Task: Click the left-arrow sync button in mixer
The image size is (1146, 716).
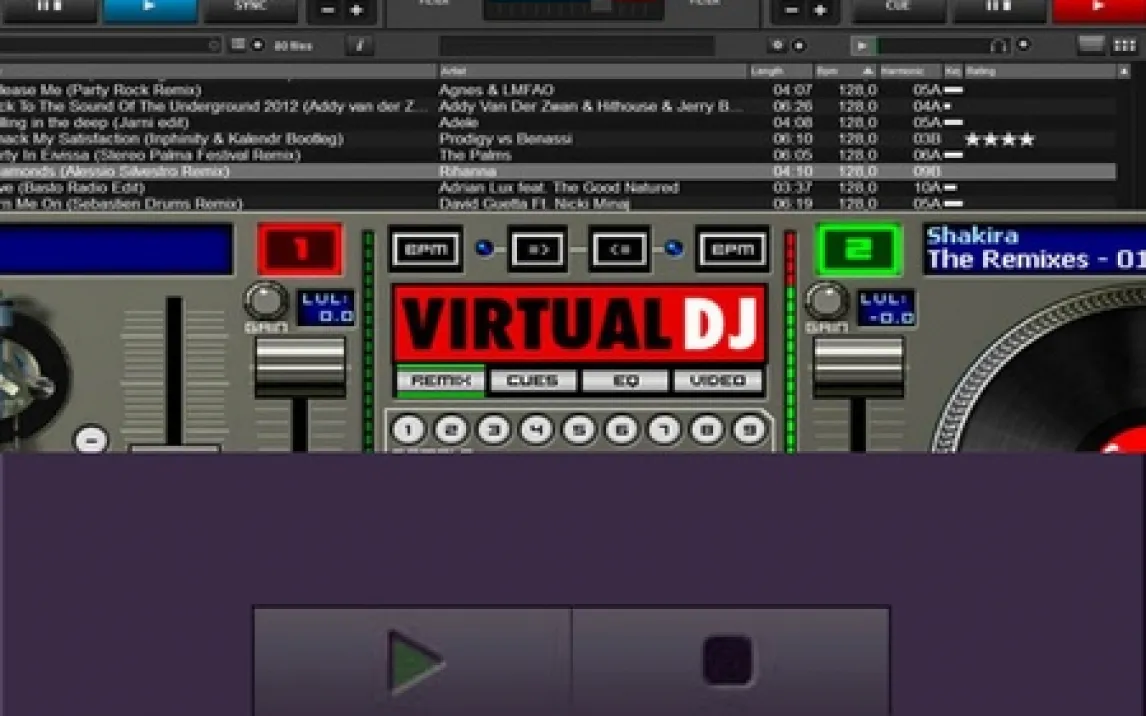Action: pyautogui.click(x=619, y=249)
